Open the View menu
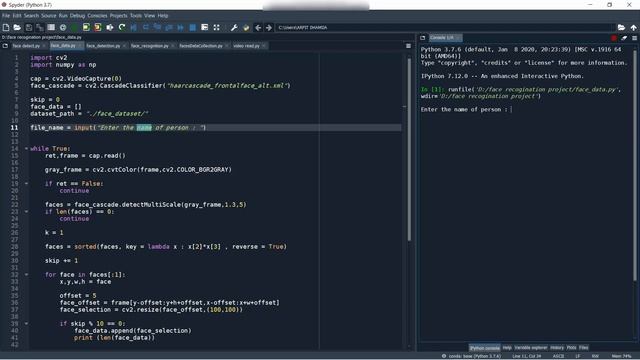Image resolution: width=640 pixels, height=360 pixels. (x=149, y=16)
